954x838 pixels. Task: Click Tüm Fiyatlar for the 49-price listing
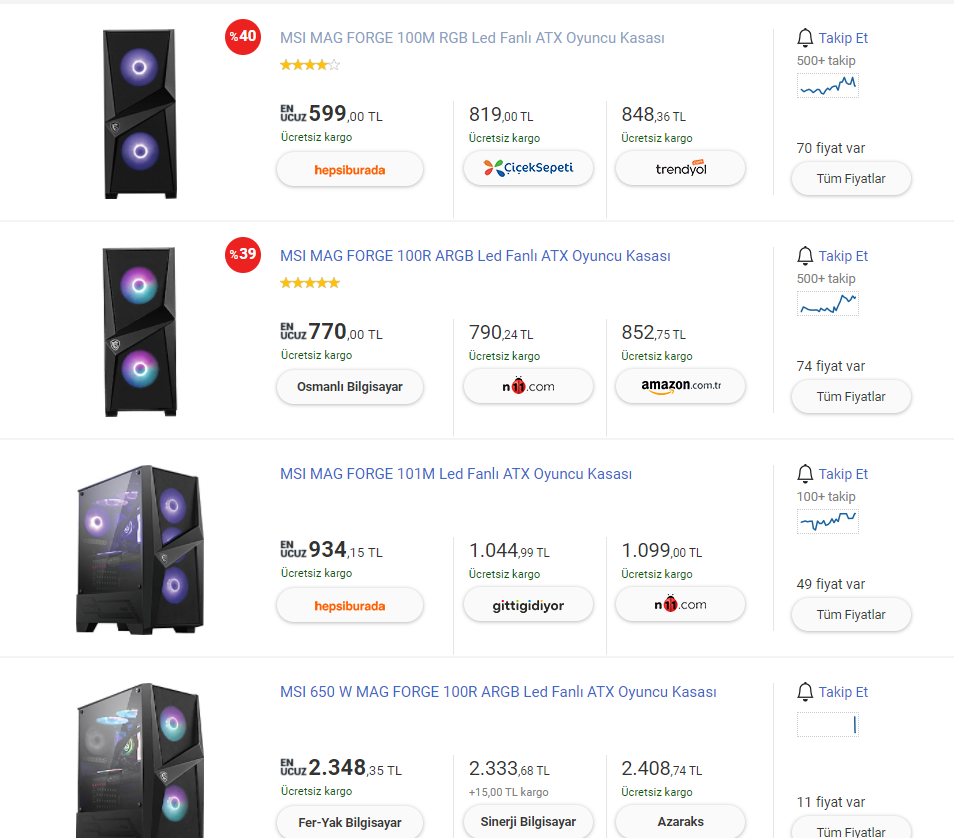point(851,615)
